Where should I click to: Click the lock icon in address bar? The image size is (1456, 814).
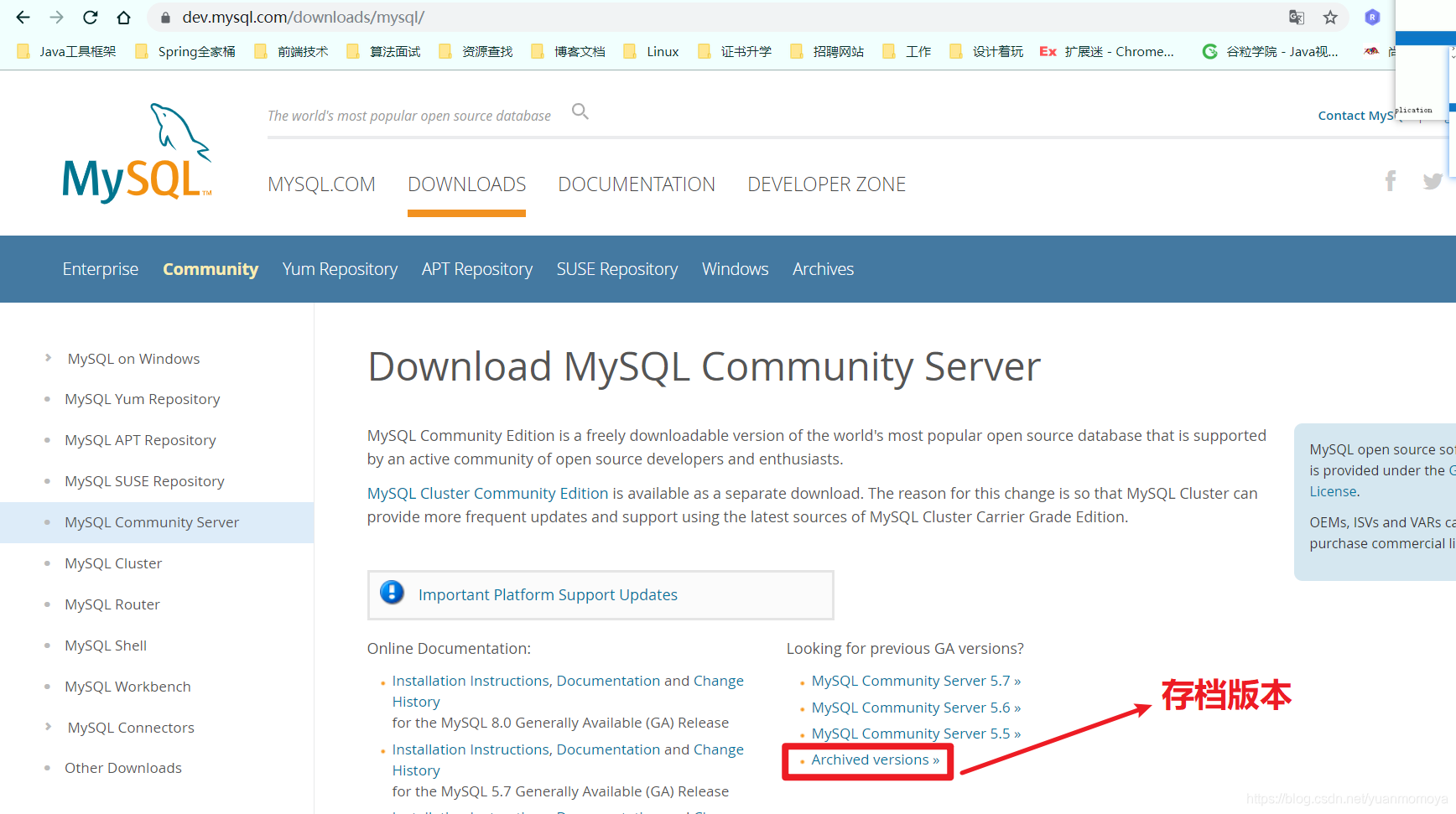tap(165, 18)
